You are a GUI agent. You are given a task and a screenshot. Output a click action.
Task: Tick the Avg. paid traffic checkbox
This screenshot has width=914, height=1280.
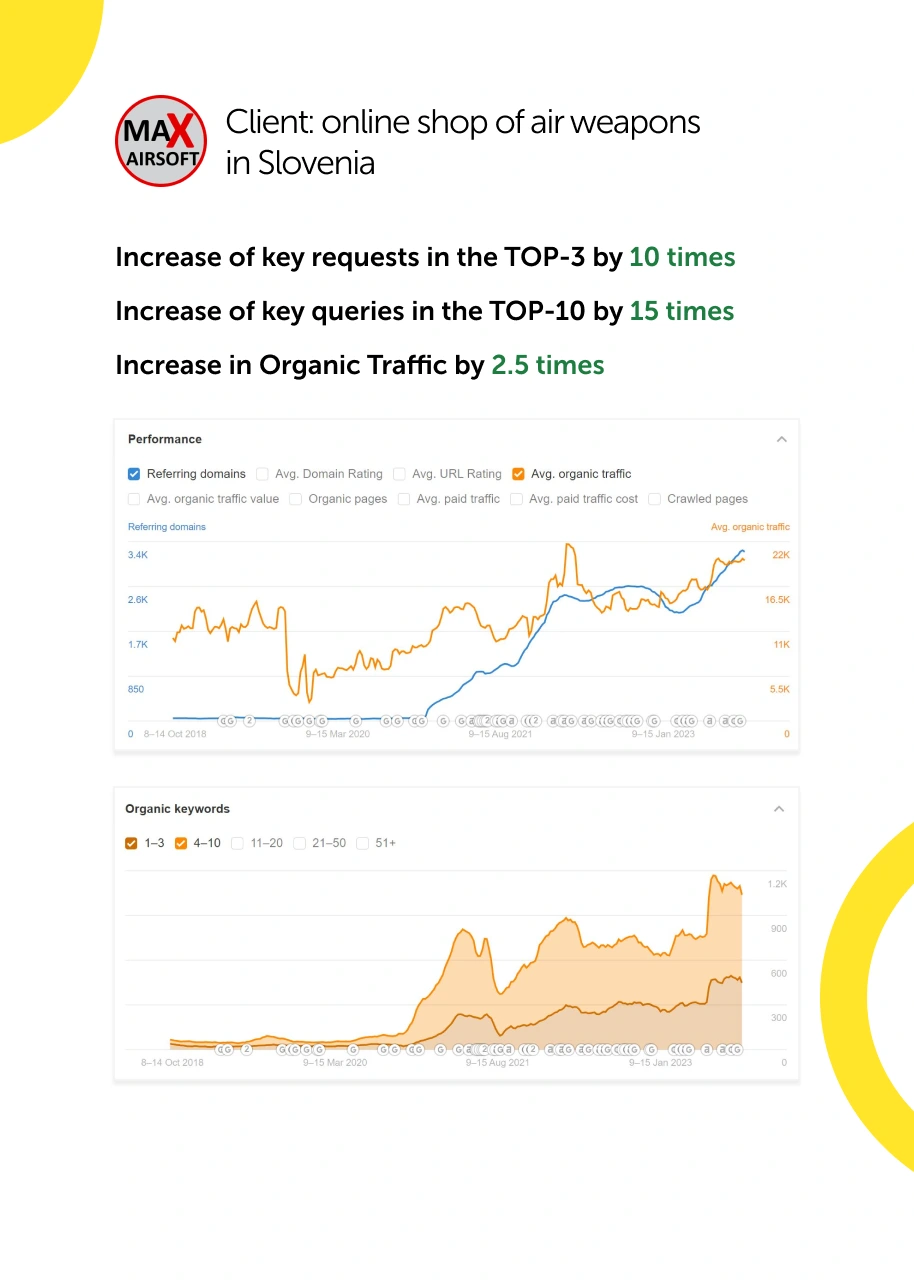[404, 499]
